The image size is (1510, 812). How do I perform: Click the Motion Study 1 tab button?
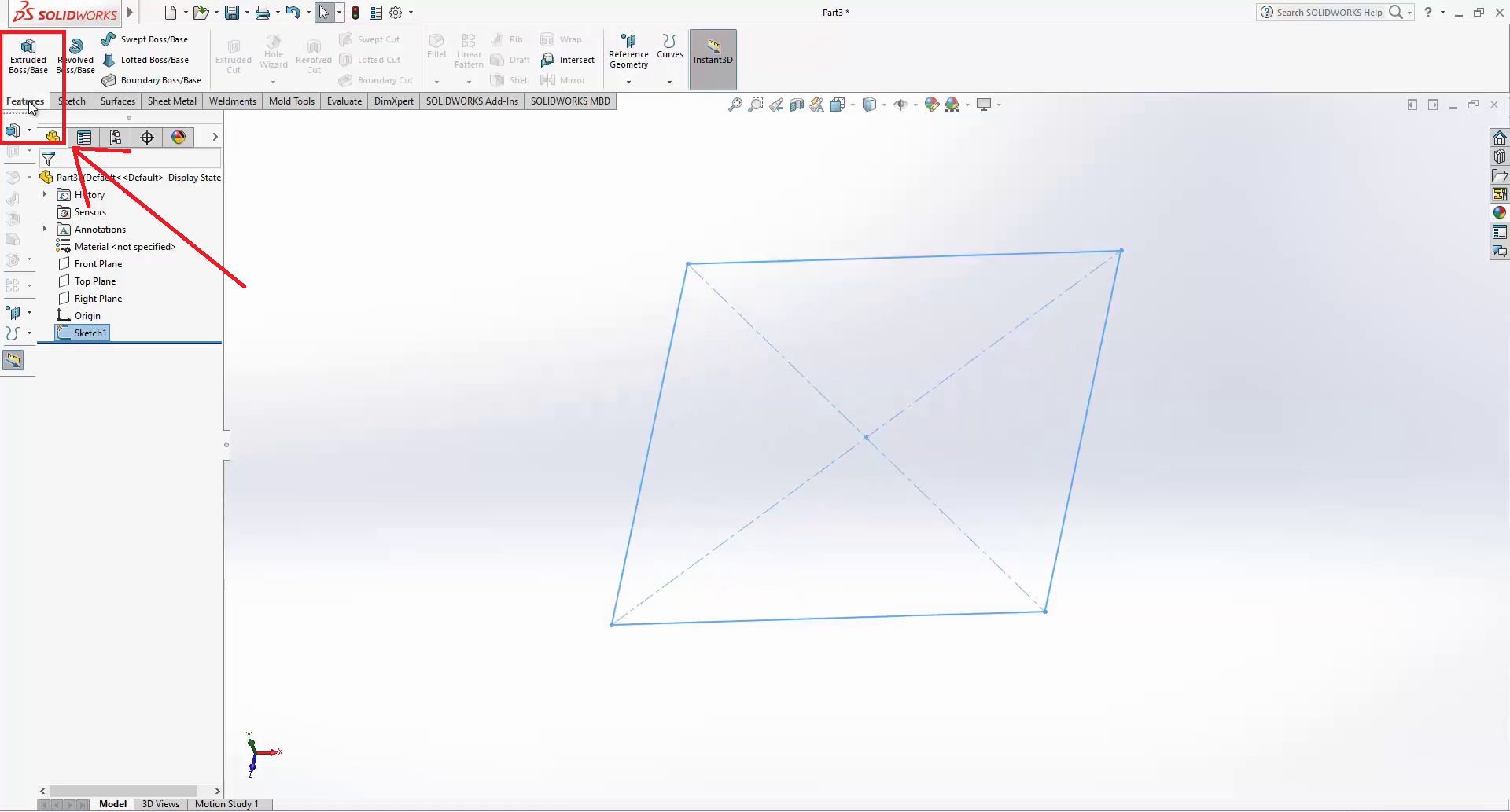point(226,804)
